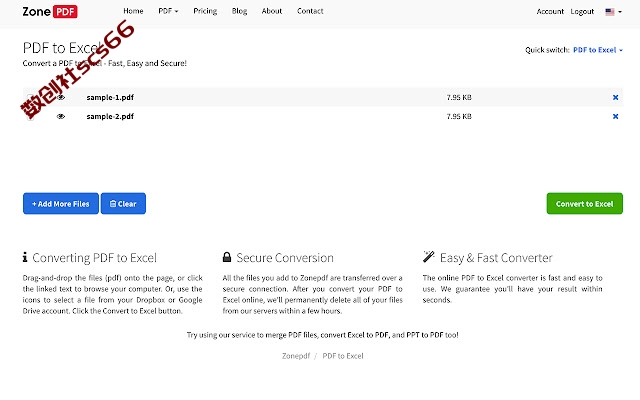The width and height of the screenshot is (640, 400).
Task: Click the Converting PDF to Excel heading
Action: click(94, 258)
